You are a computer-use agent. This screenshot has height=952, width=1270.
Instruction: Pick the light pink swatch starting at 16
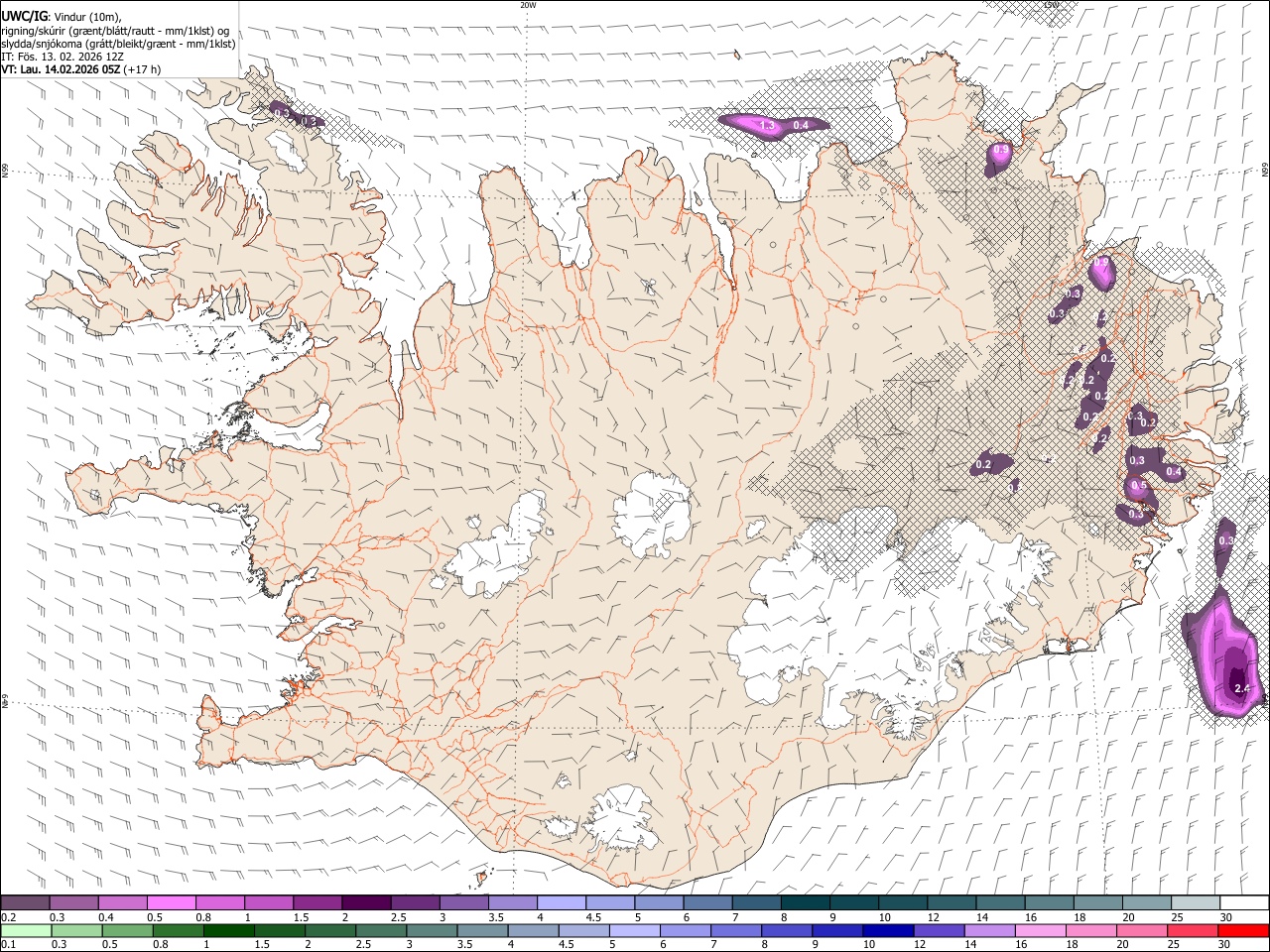click(1039, 930)
